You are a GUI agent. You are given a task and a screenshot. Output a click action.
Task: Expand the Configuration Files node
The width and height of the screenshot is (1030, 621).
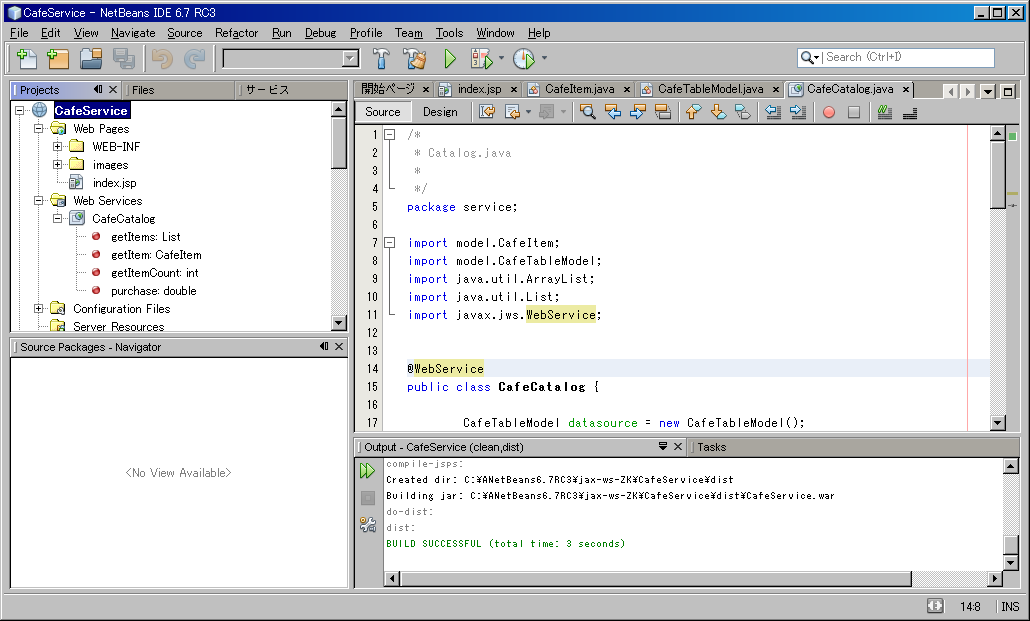[x=38, y=308]
